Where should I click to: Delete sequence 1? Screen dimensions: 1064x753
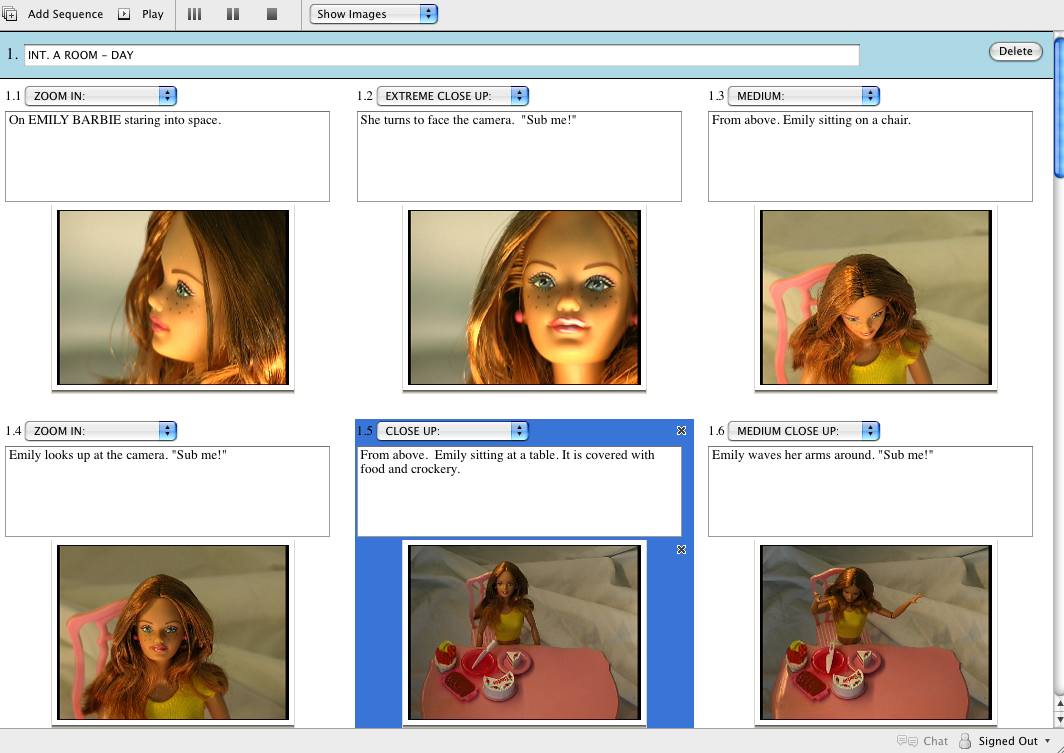[1015, 52]
